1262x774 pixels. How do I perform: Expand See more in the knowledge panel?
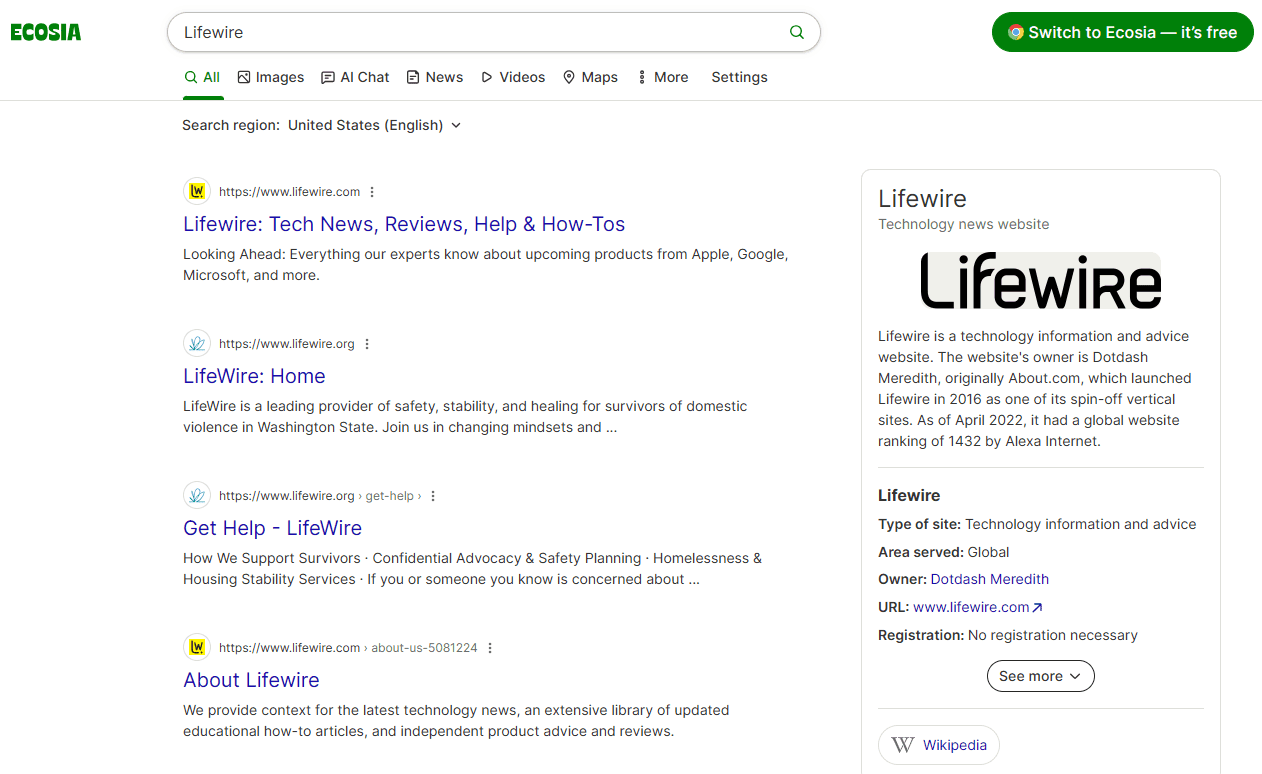[1040, 676]
